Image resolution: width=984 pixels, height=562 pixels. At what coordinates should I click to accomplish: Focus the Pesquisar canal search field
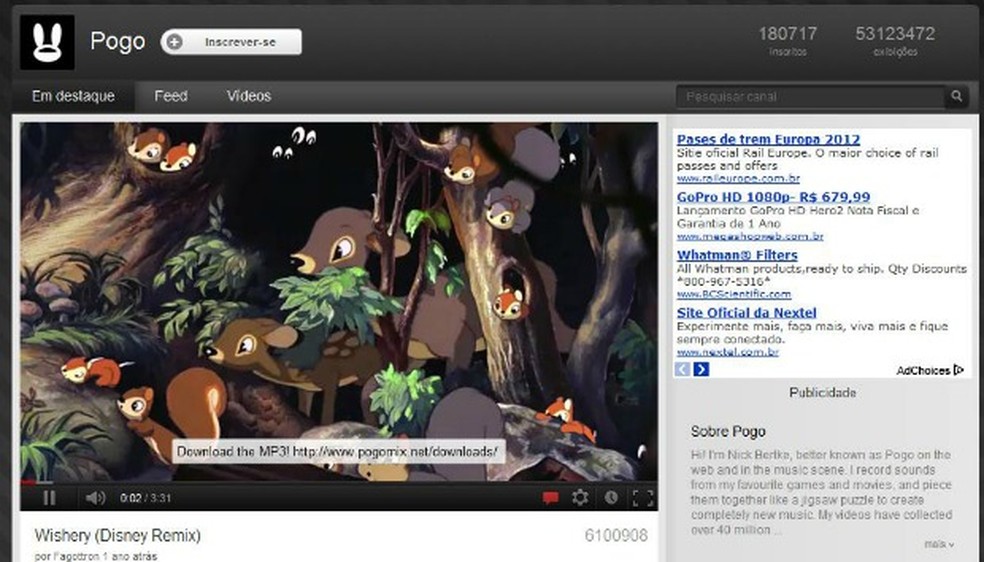tap(810, 97)
